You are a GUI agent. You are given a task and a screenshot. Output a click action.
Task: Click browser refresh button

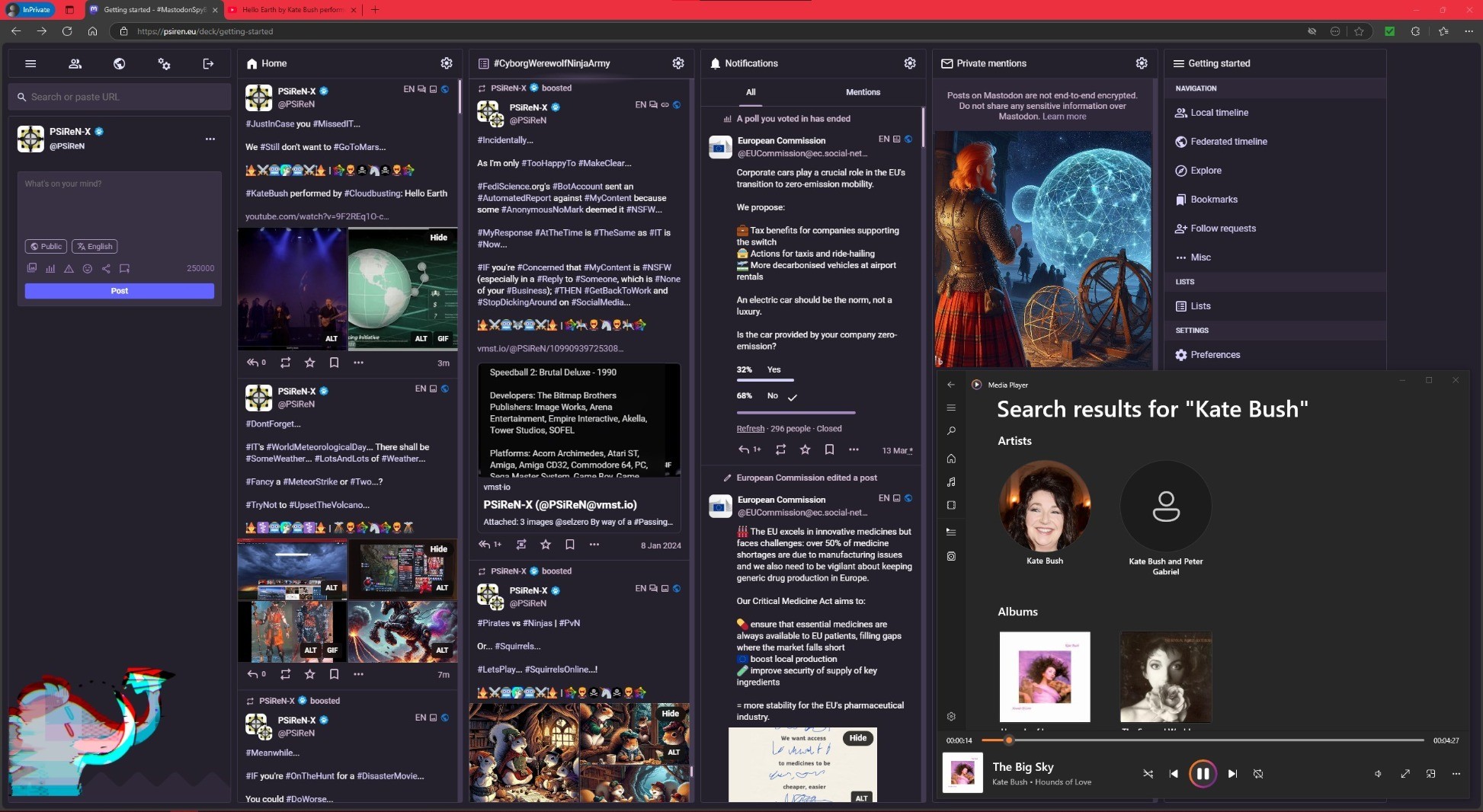(67, 31)
